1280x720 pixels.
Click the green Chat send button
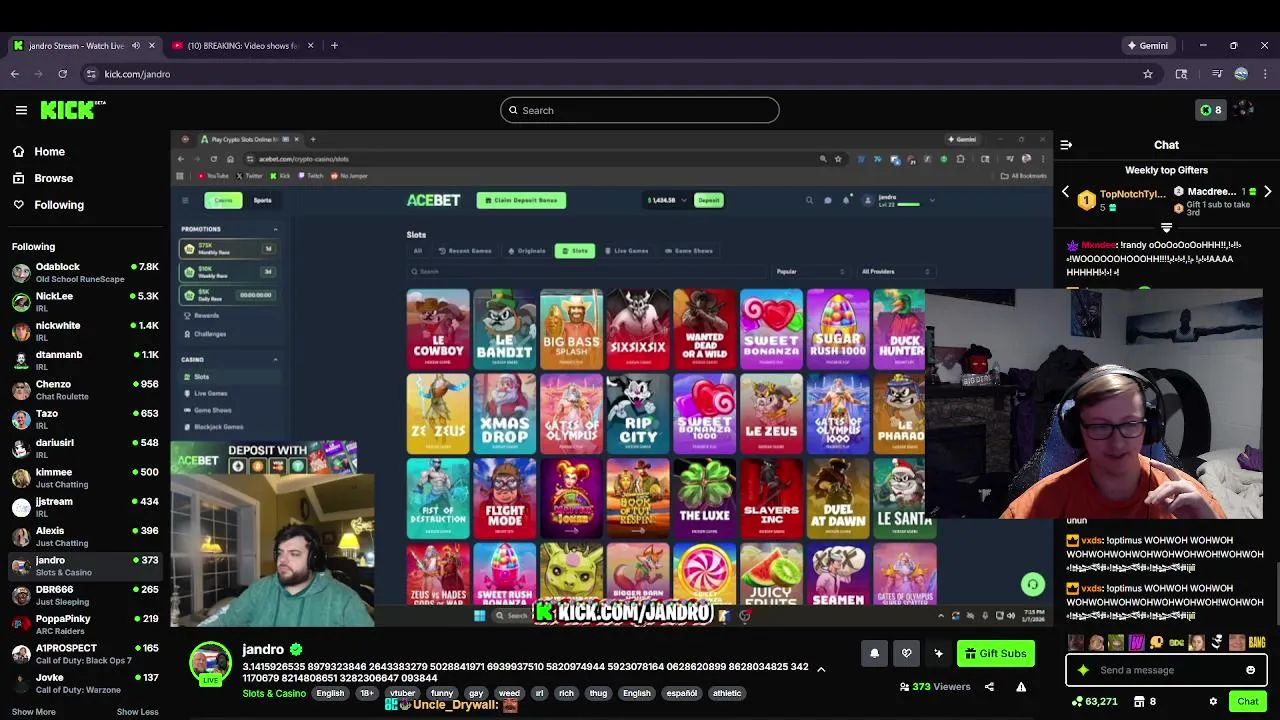point(1247,702)
